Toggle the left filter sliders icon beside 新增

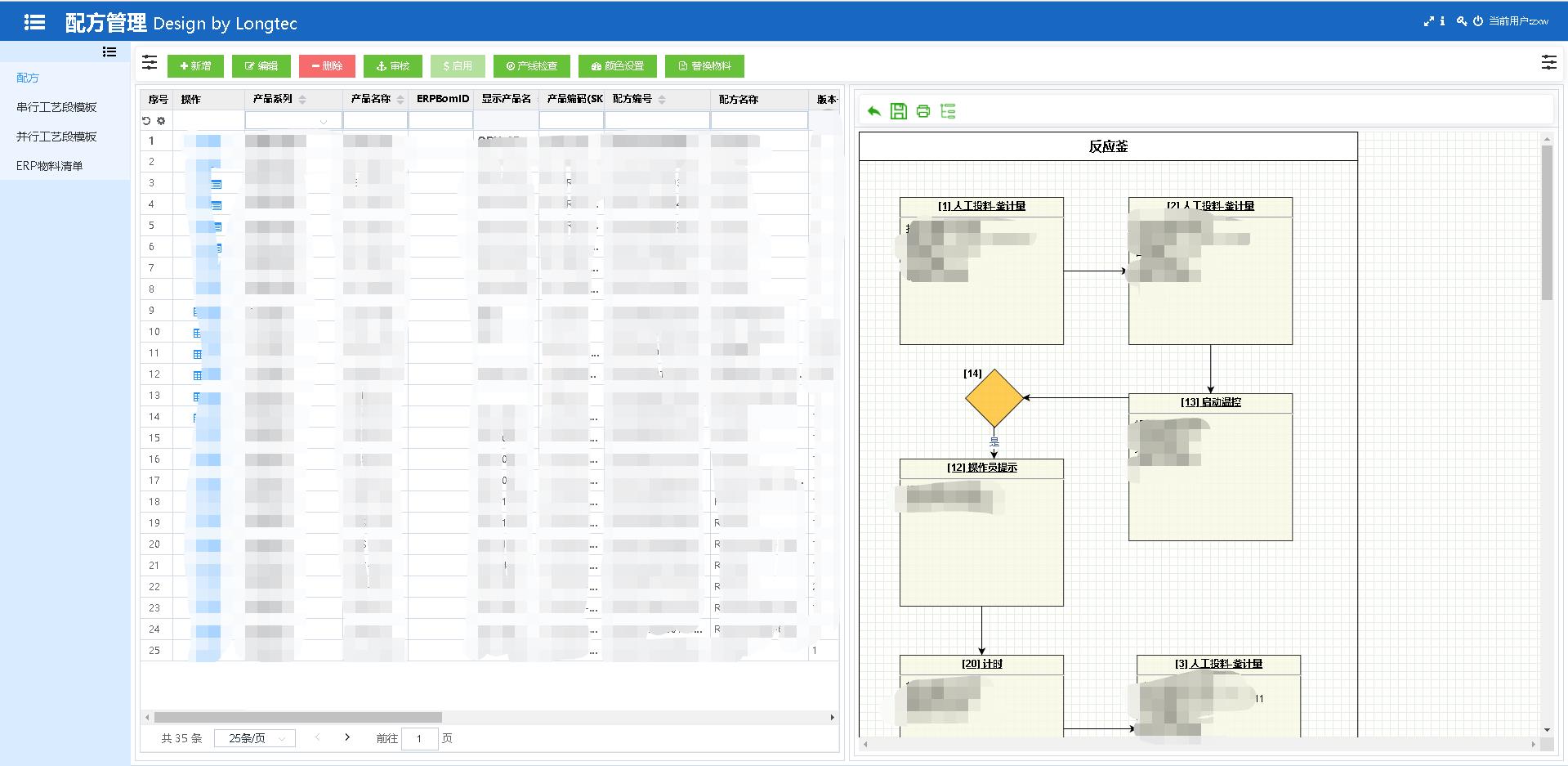(150, 63)
